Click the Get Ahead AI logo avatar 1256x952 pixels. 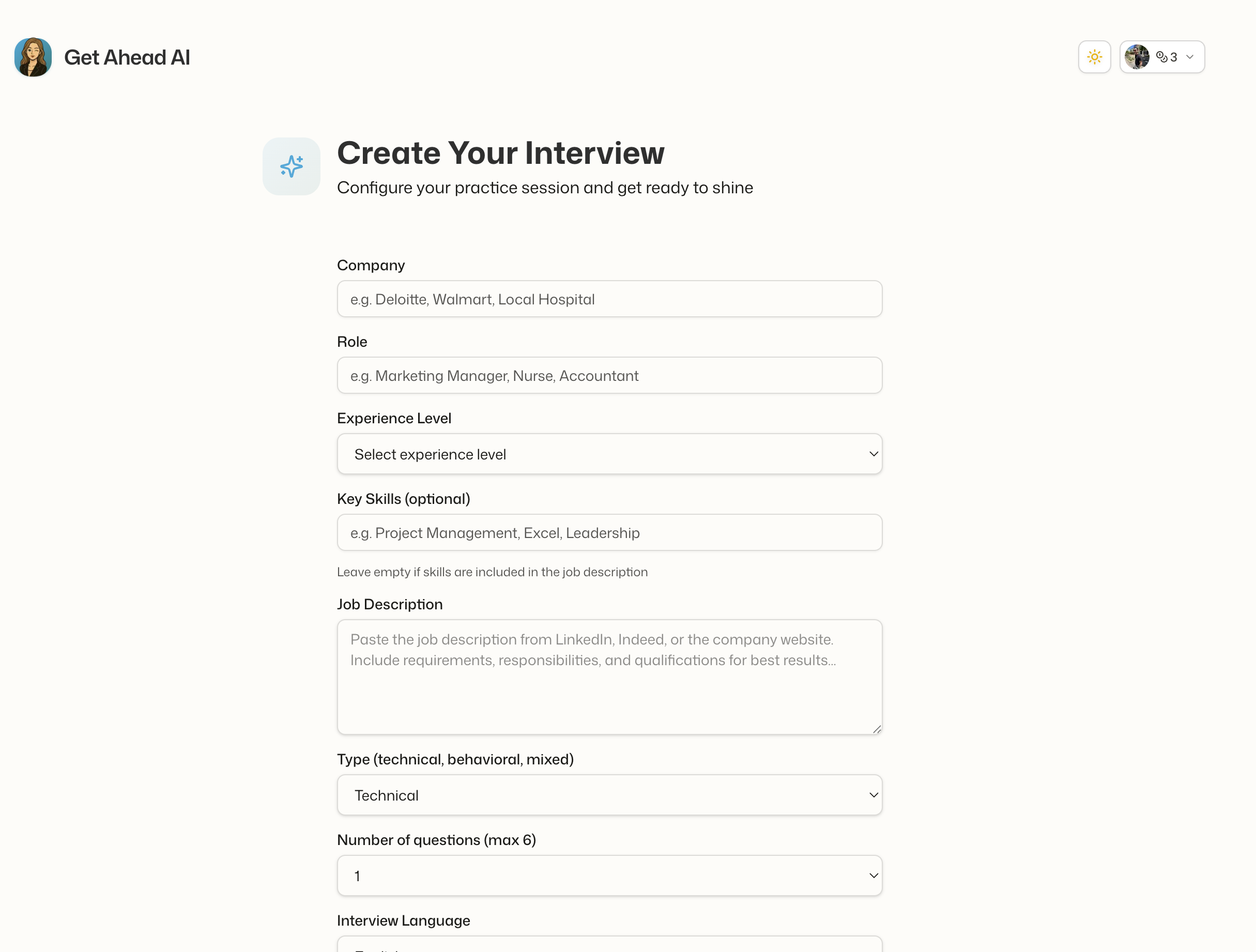click(x=33, y=56)
